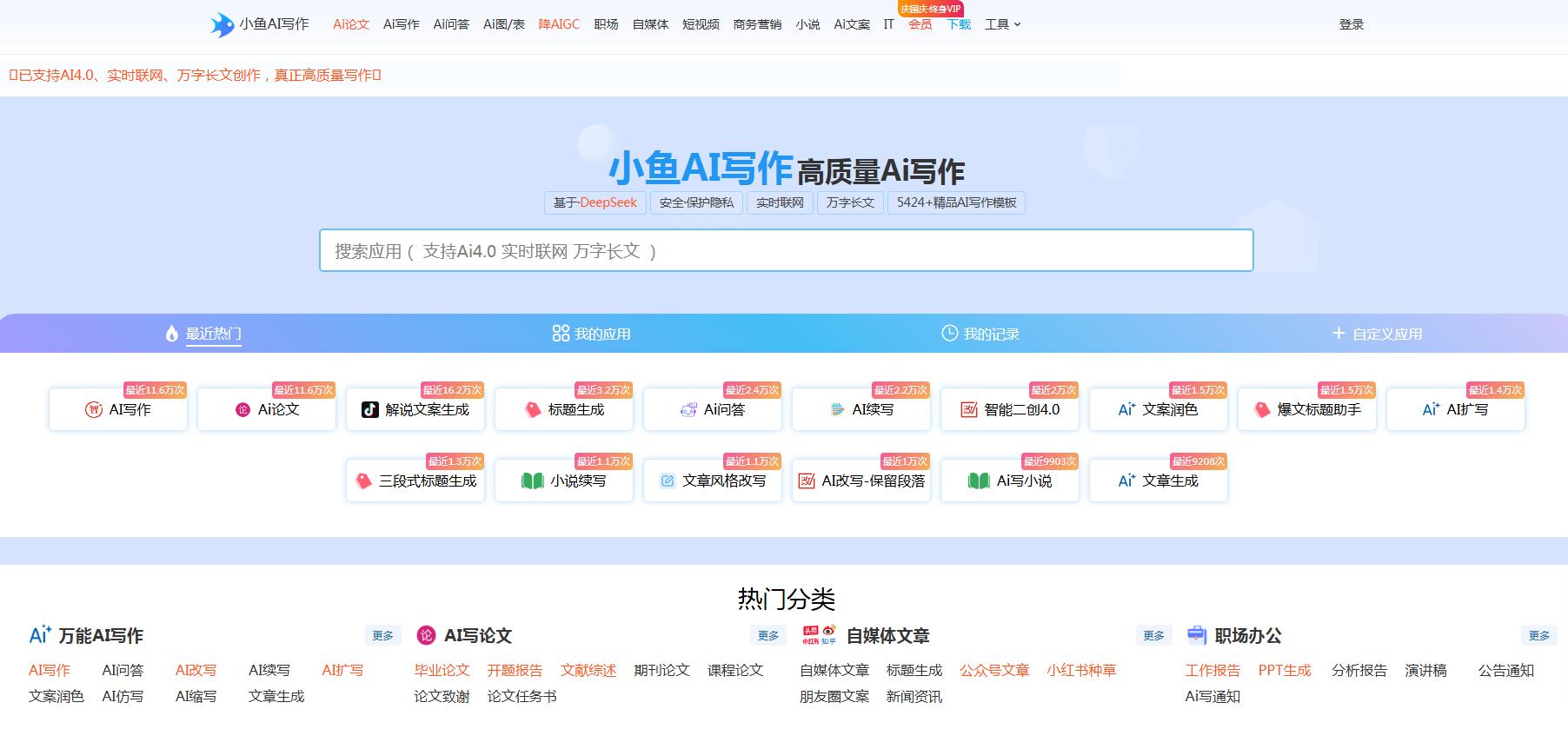Click the 职场办公 briefcase icon

coord(1197,635)
